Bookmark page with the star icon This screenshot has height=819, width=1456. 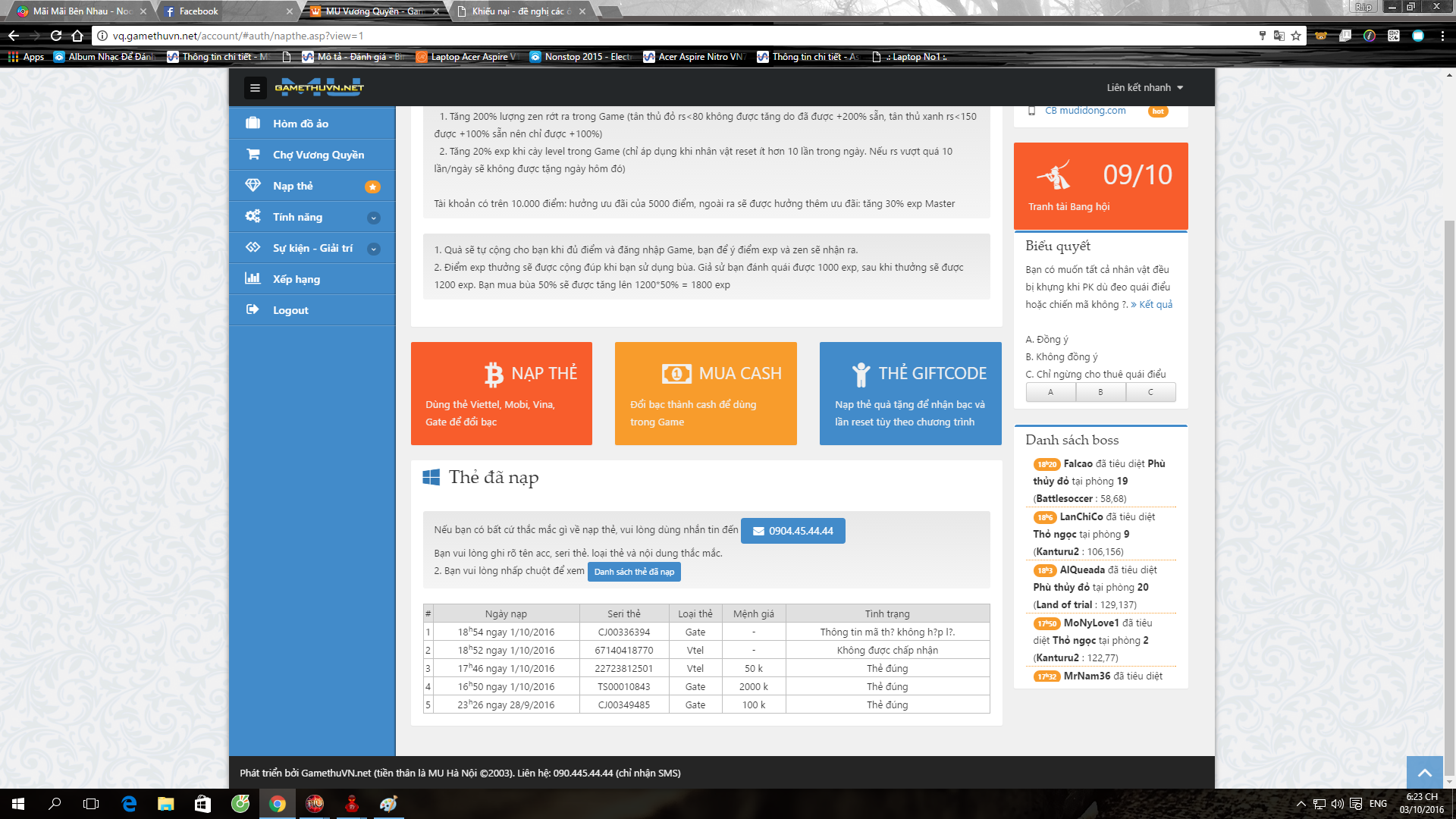click(x=1296, y=36)
